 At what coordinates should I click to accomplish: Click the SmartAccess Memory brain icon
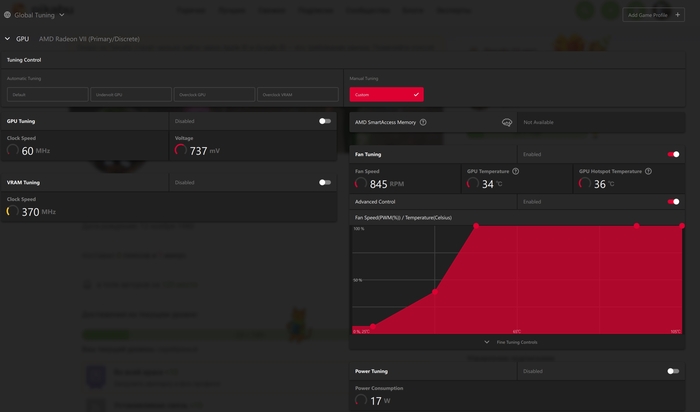point(507,122)
